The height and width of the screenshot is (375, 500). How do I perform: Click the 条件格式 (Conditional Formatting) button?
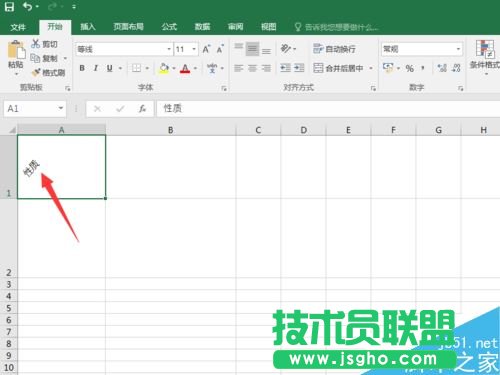485,56
